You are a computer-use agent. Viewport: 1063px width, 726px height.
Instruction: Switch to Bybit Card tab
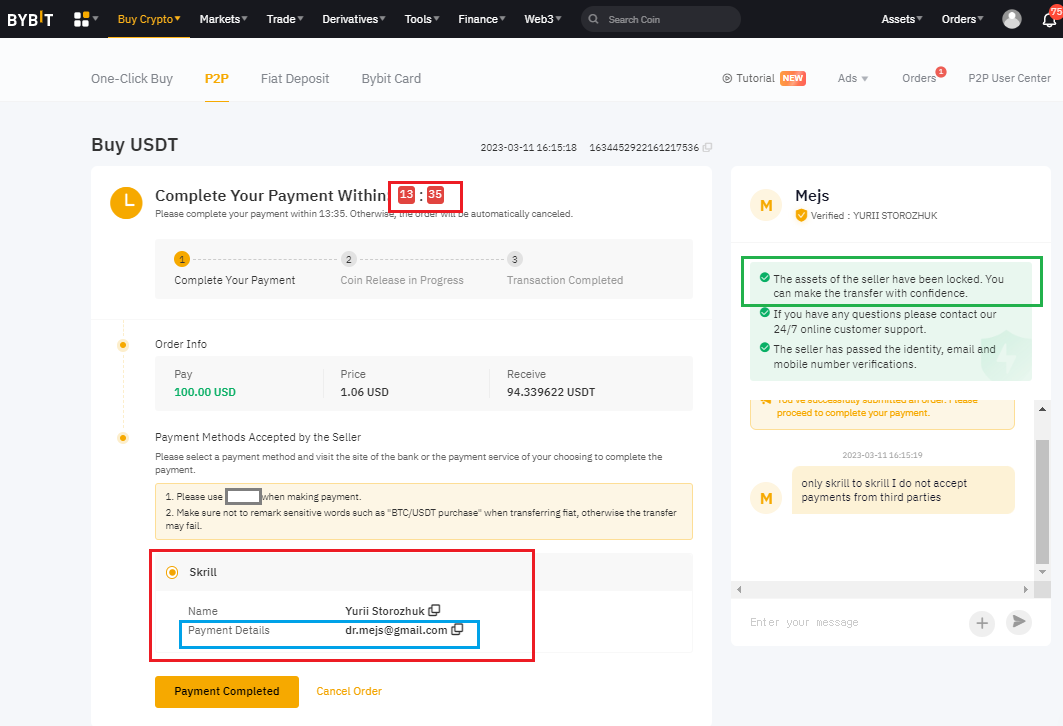[391, 78]
